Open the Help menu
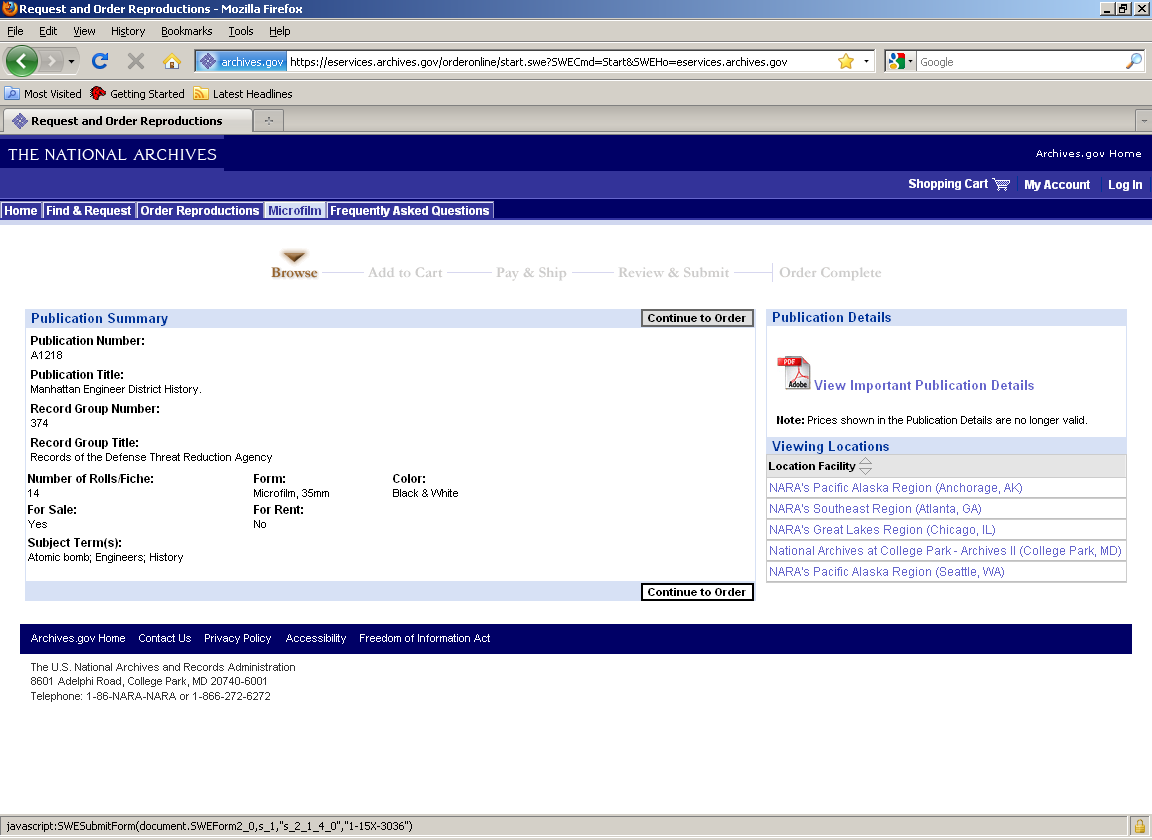Screen dimensions: 1152x840 [279, 31]
